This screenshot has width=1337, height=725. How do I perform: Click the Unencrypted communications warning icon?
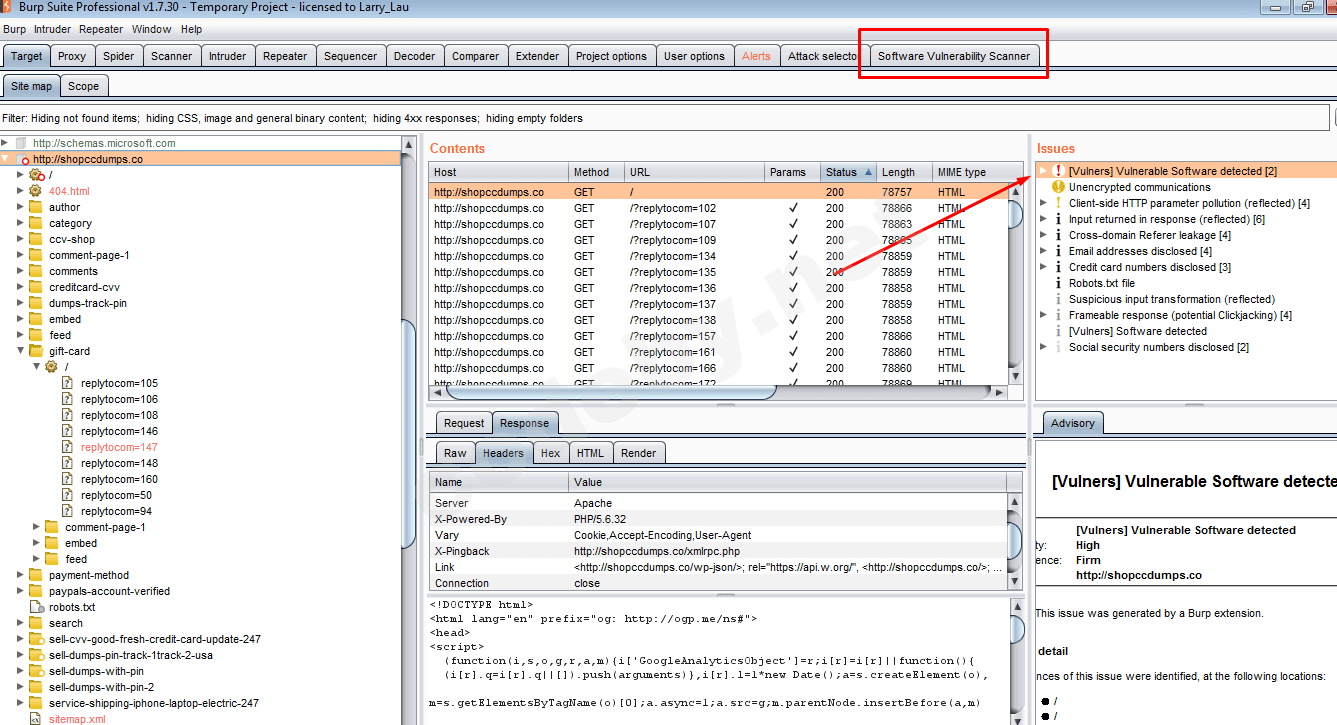tap(1058, 187)
